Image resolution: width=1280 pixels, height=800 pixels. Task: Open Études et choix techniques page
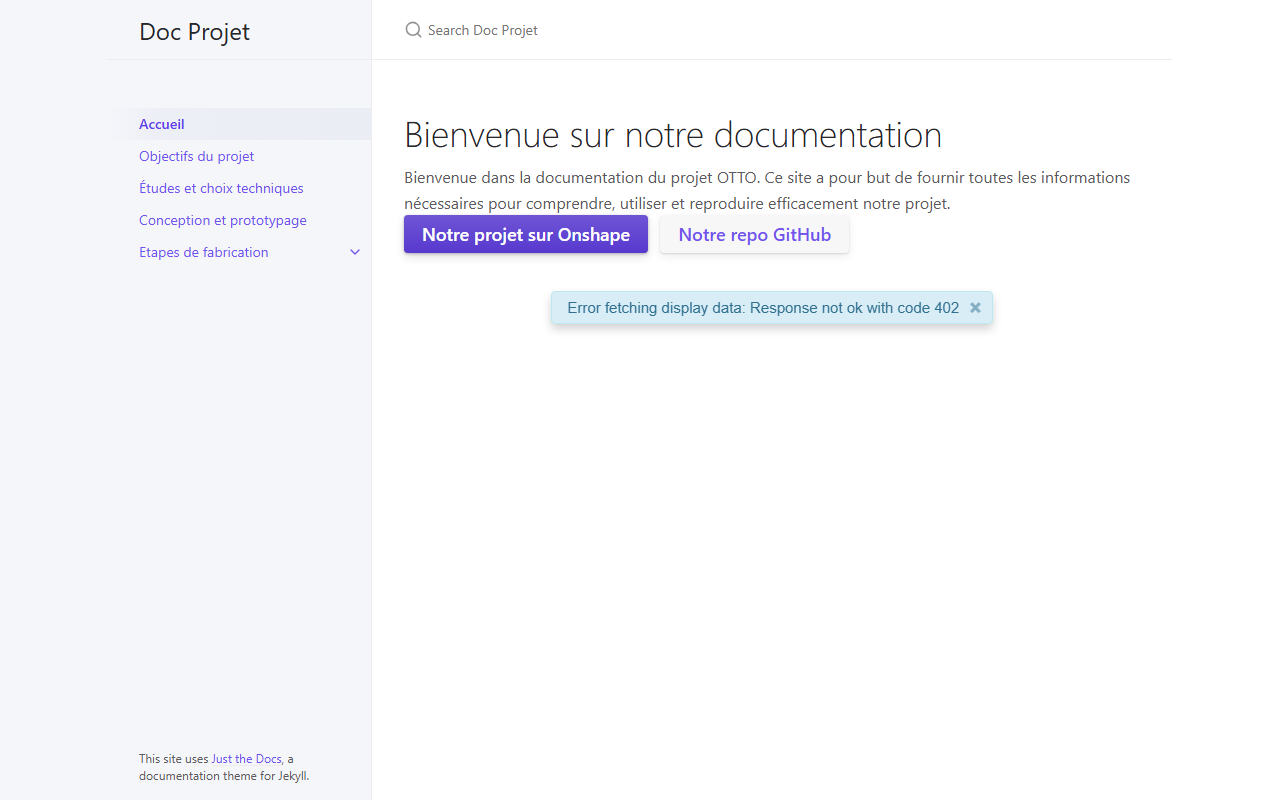pos(239,188)
